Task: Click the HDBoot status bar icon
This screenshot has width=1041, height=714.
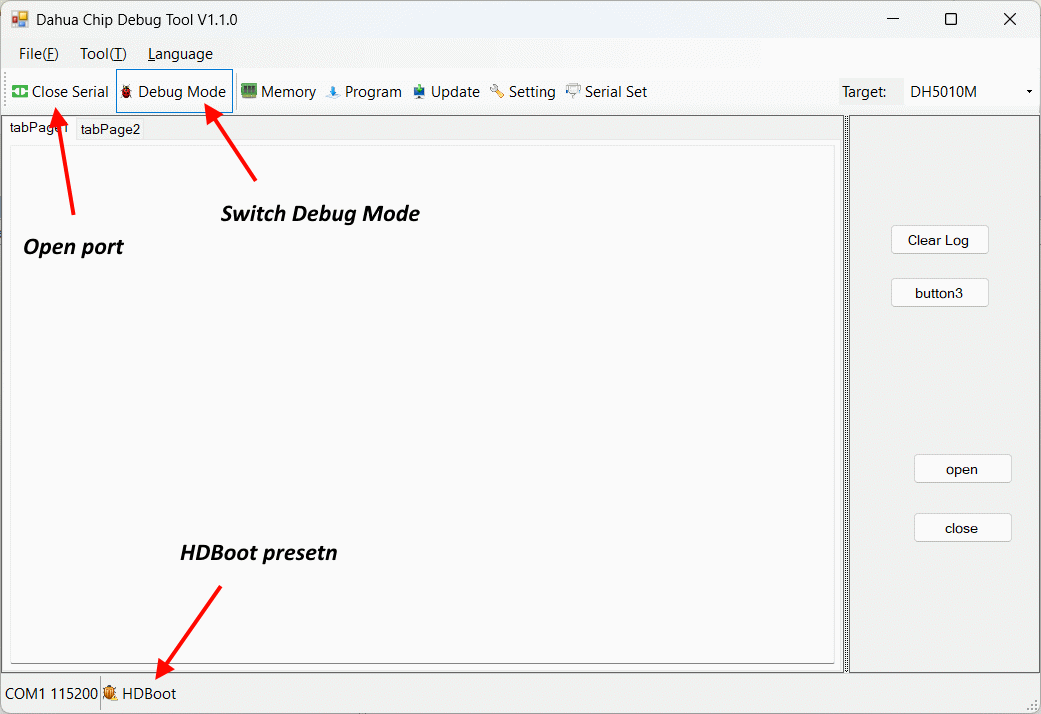Action: click(x=111, y=693)
